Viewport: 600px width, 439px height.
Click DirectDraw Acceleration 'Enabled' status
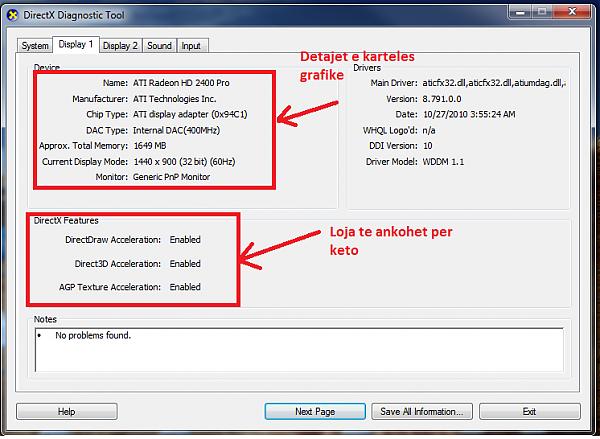(x=185, y=240)
